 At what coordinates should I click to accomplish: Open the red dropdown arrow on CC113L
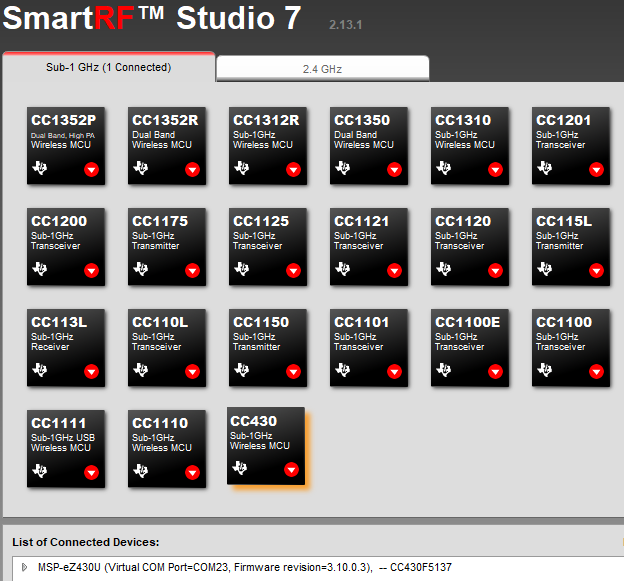tap(92, 372)
